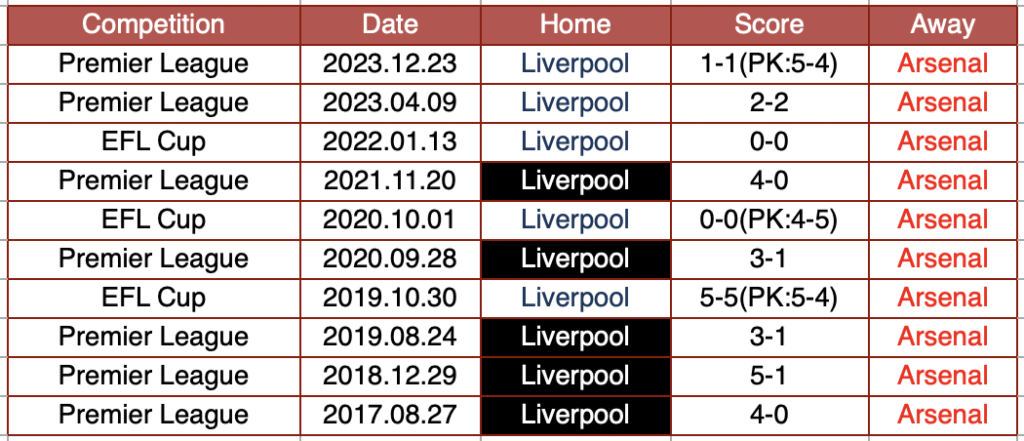1024x441 pixels.
Task: Select the Arsenal cell in the 2018.12.29 row
Action: [x=942, y=376]
